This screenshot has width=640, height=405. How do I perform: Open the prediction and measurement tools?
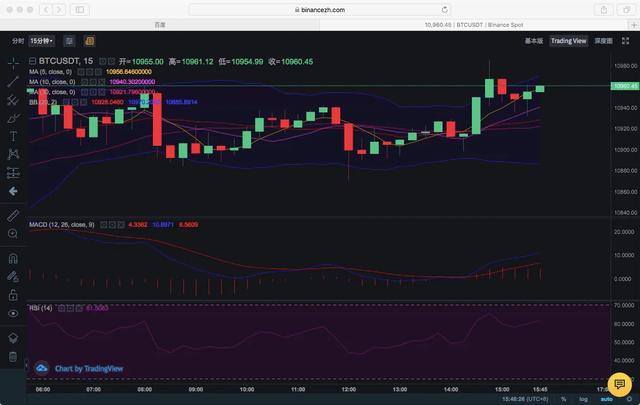point(13,173)
